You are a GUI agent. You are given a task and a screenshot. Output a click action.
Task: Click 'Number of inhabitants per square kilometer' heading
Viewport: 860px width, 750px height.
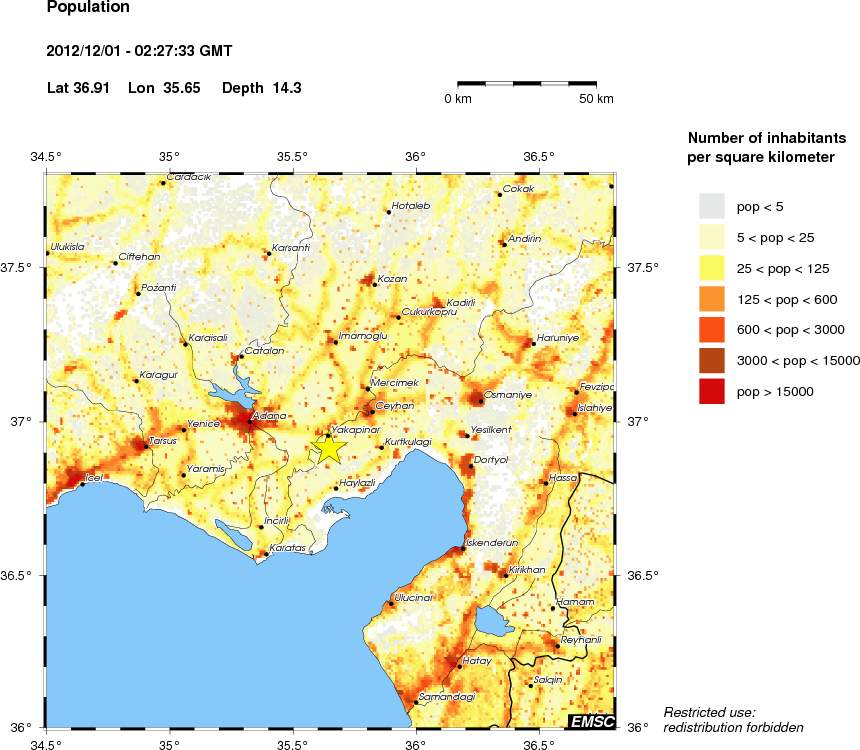pos(767,147)
